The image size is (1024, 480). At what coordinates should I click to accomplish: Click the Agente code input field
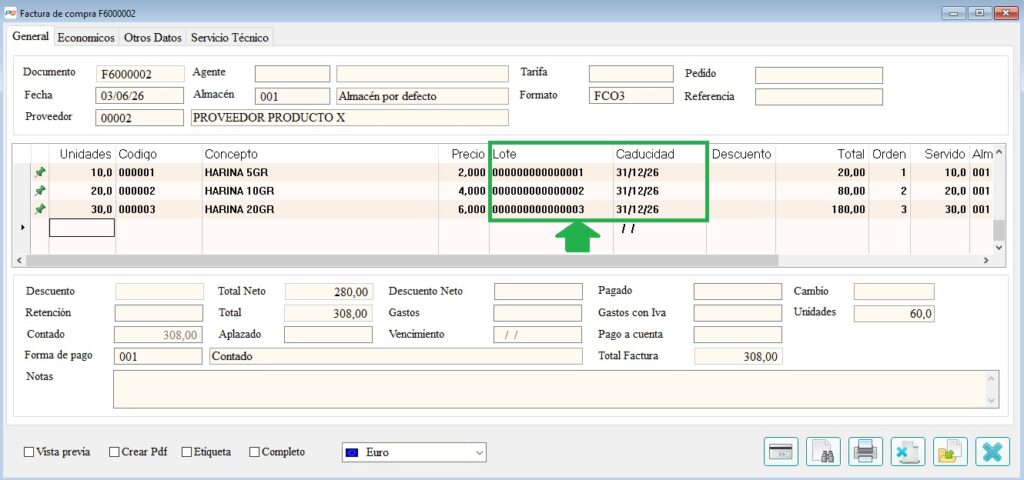click(x=293, y=74)
